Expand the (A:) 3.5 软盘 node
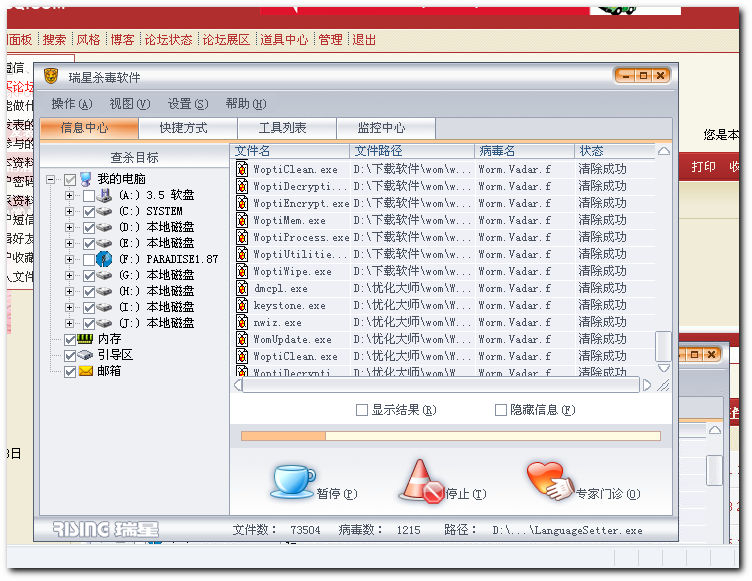This screenshot has width=752, height=581. click(70, 195)
